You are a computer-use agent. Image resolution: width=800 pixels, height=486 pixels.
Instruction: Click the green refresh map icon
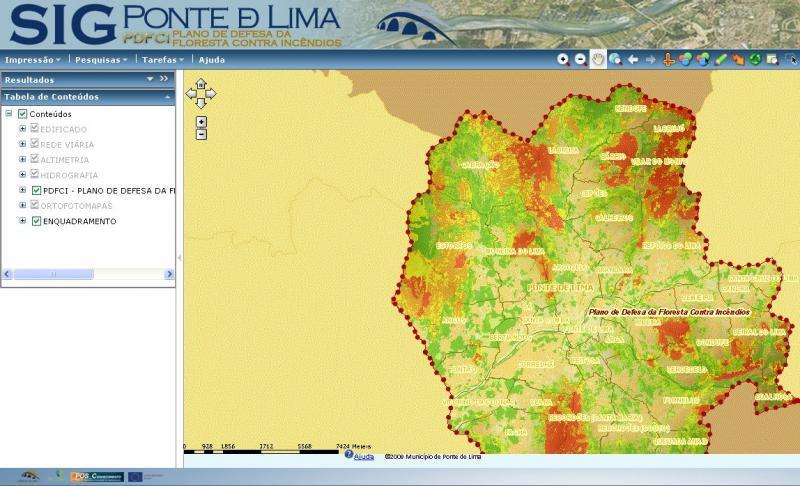[756, 59]
